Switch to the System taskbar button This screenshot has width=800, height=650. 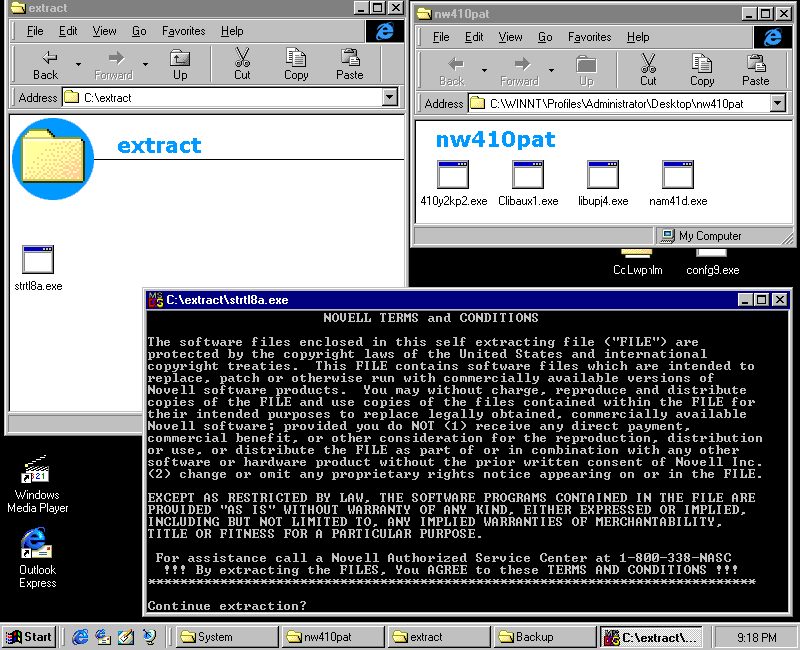228,637
